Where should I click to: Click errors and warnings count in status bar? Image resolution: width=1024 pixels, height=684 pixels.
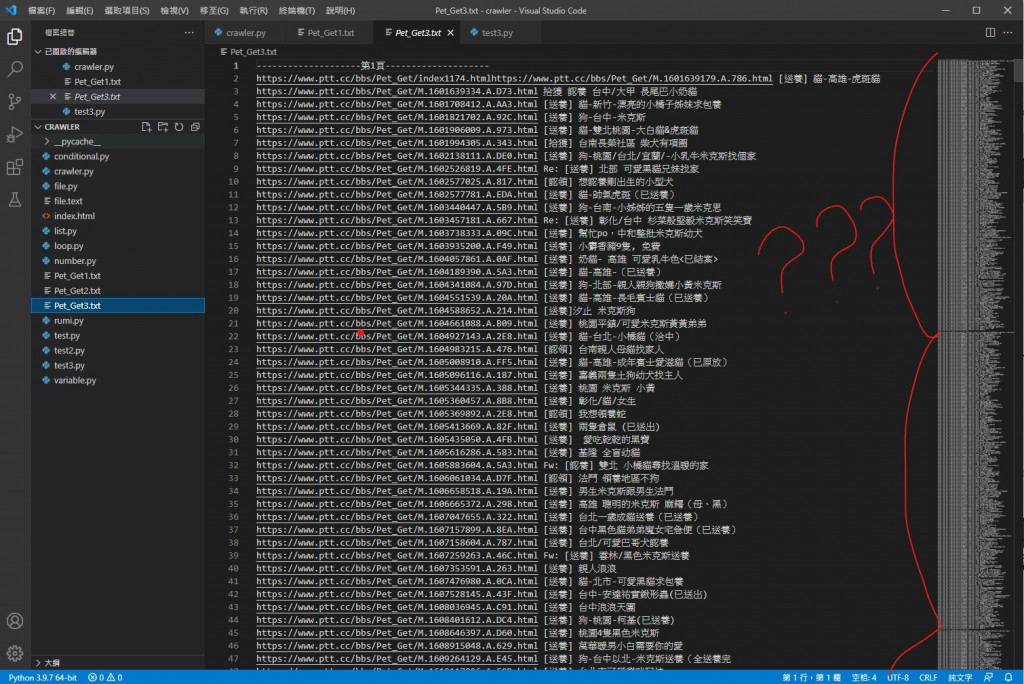[x=105, y=677]
